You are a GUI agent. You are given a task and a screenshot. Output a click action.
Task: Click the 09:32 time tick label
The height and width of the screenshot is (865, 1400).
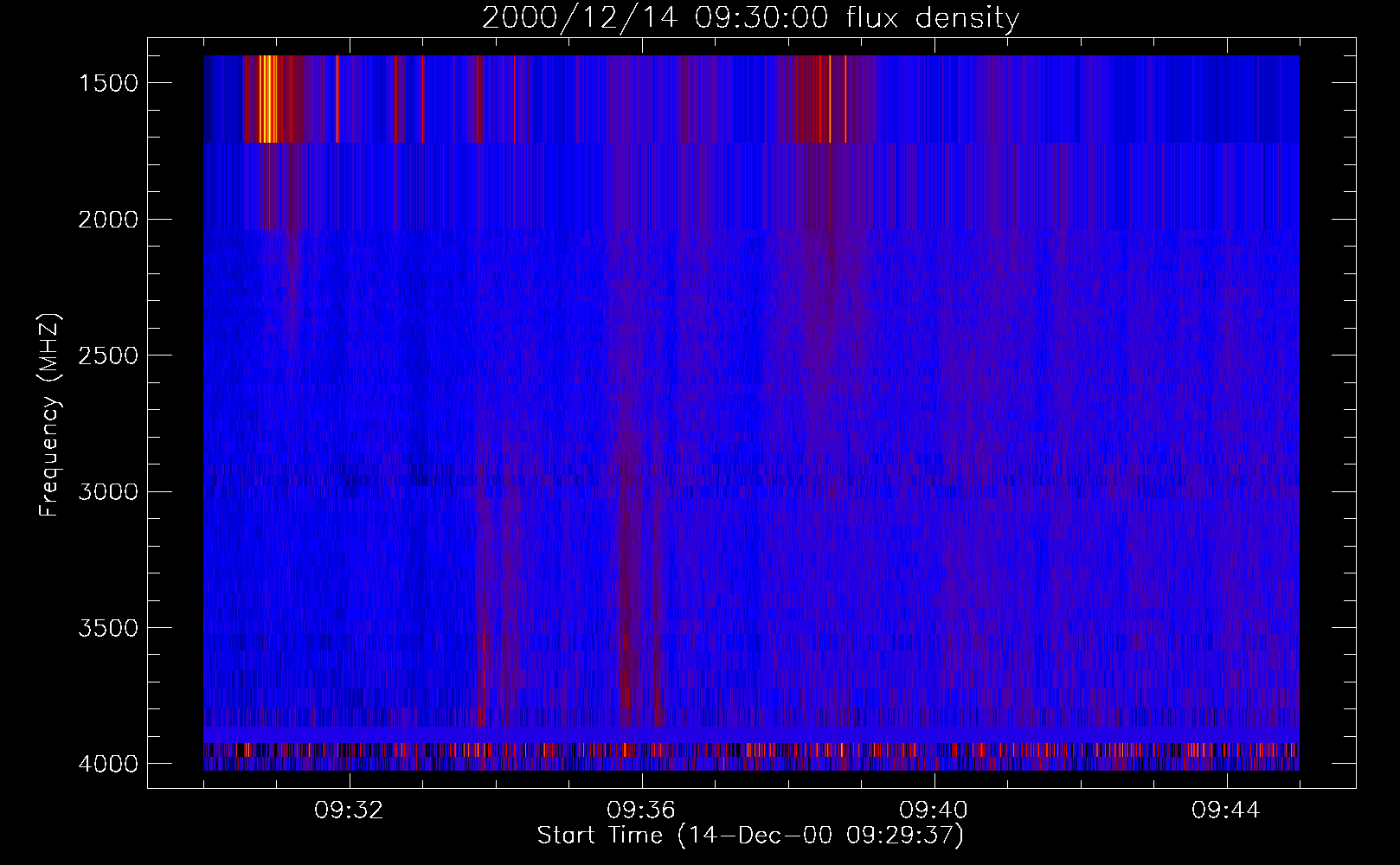(349, 811)
